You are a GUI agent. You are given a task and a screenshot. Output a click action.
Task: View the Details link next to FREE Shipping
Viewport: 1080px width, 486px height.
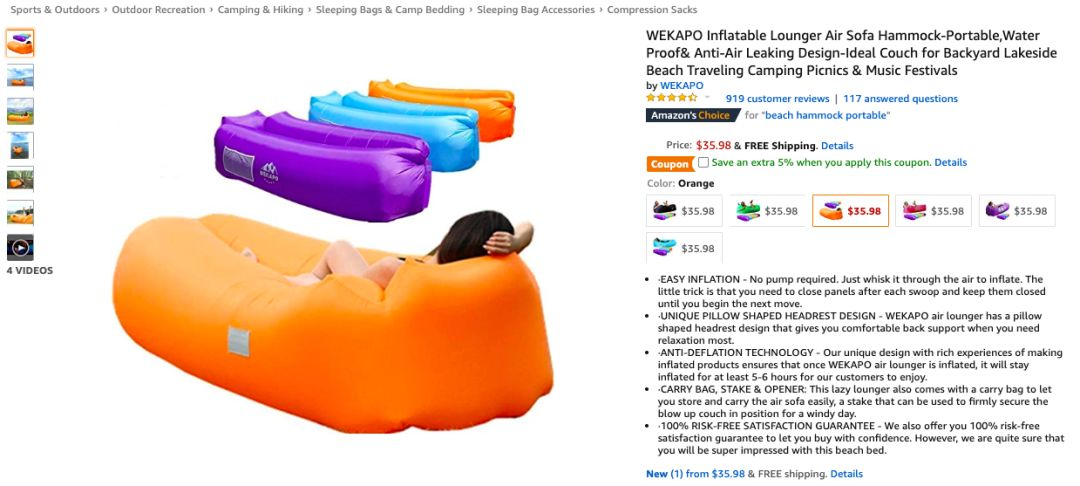point(837,146)
